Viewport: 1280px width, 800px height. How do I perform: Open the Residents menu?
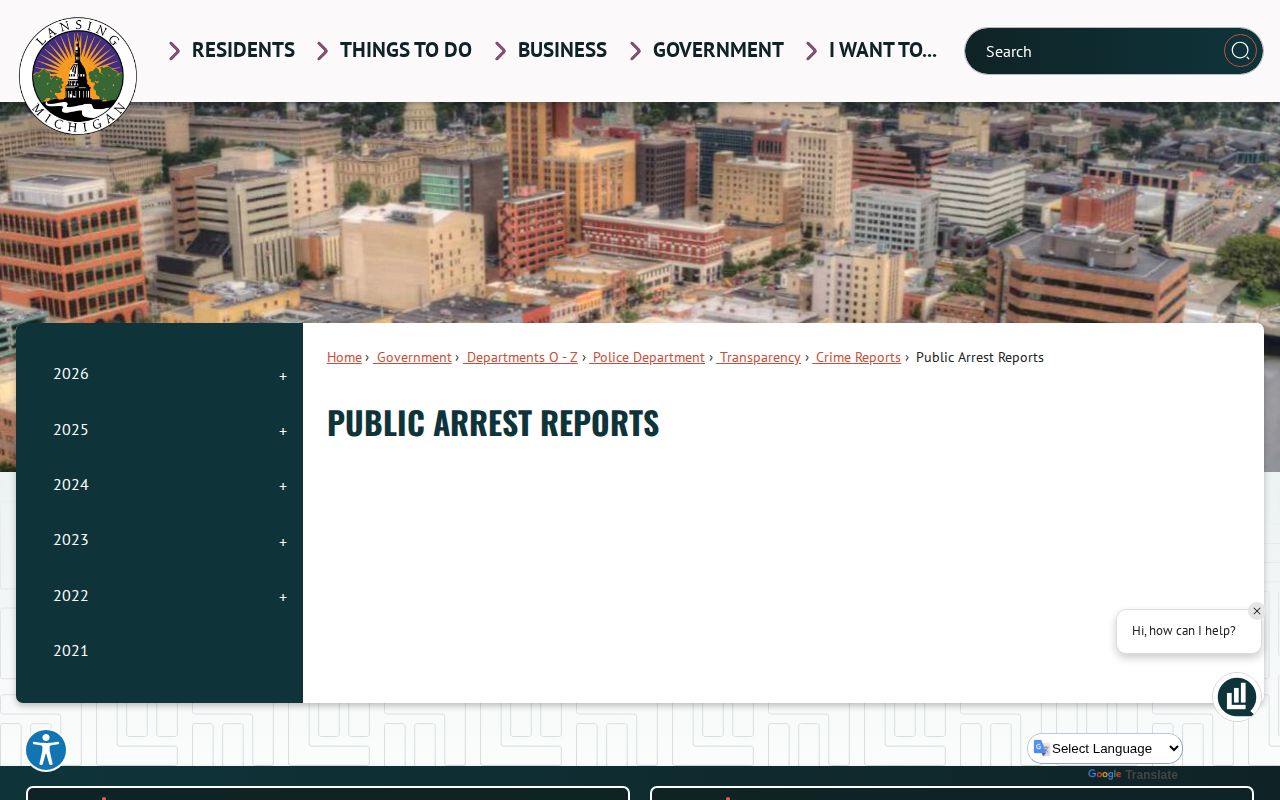(243, 50)
